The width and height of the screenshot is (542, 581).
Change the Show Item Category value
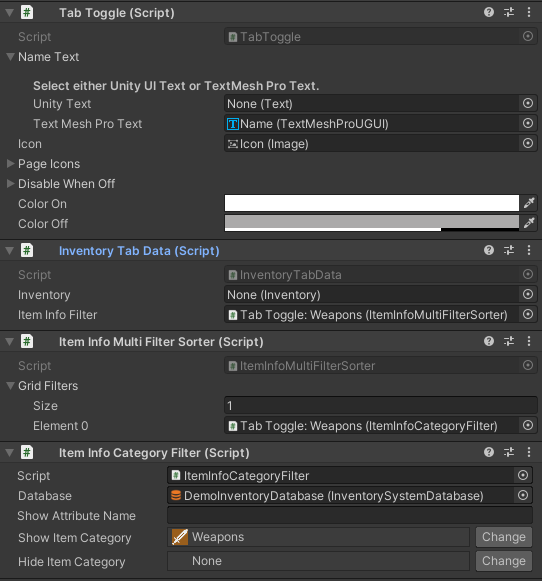pos(504,537)
